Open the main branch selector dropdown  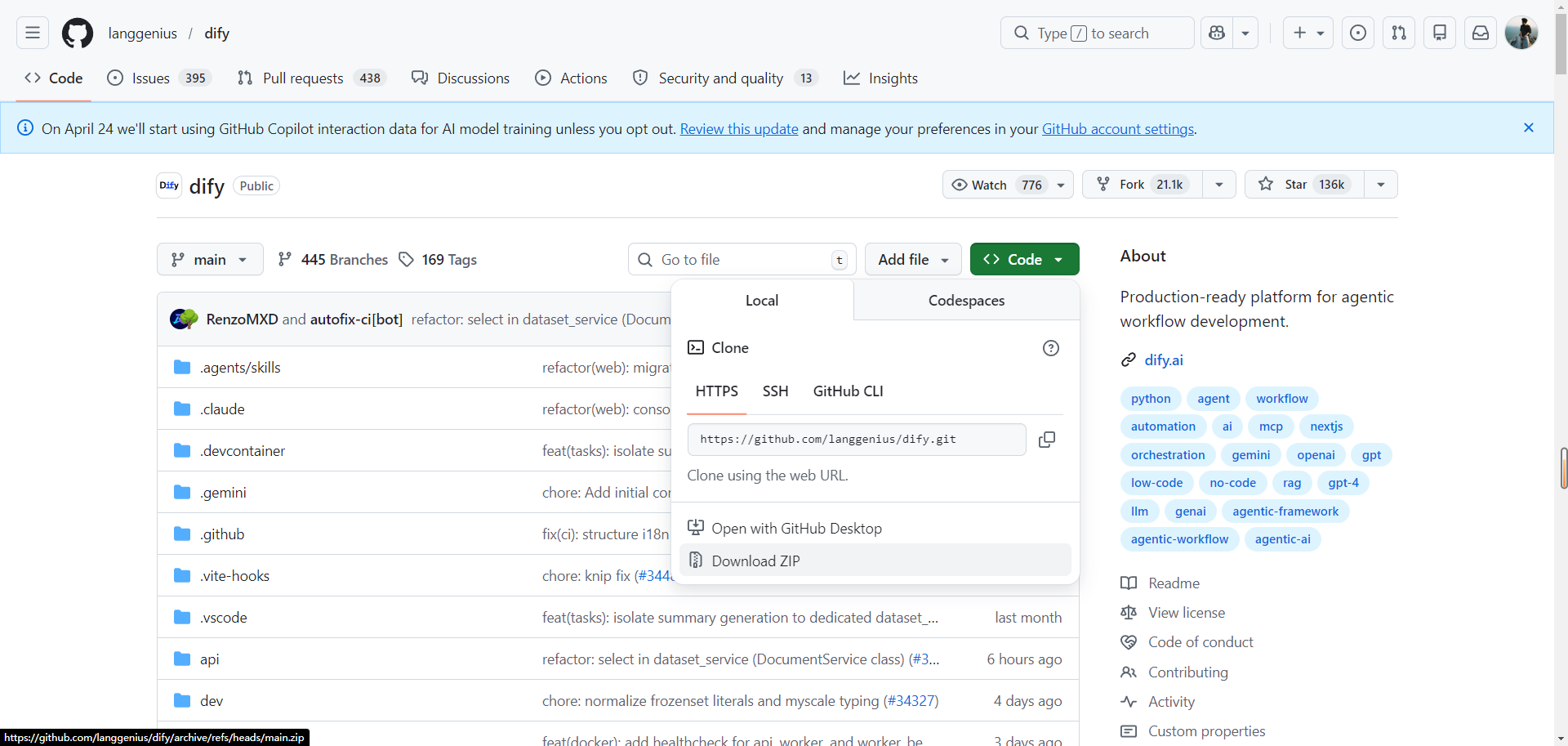(210, 259)
